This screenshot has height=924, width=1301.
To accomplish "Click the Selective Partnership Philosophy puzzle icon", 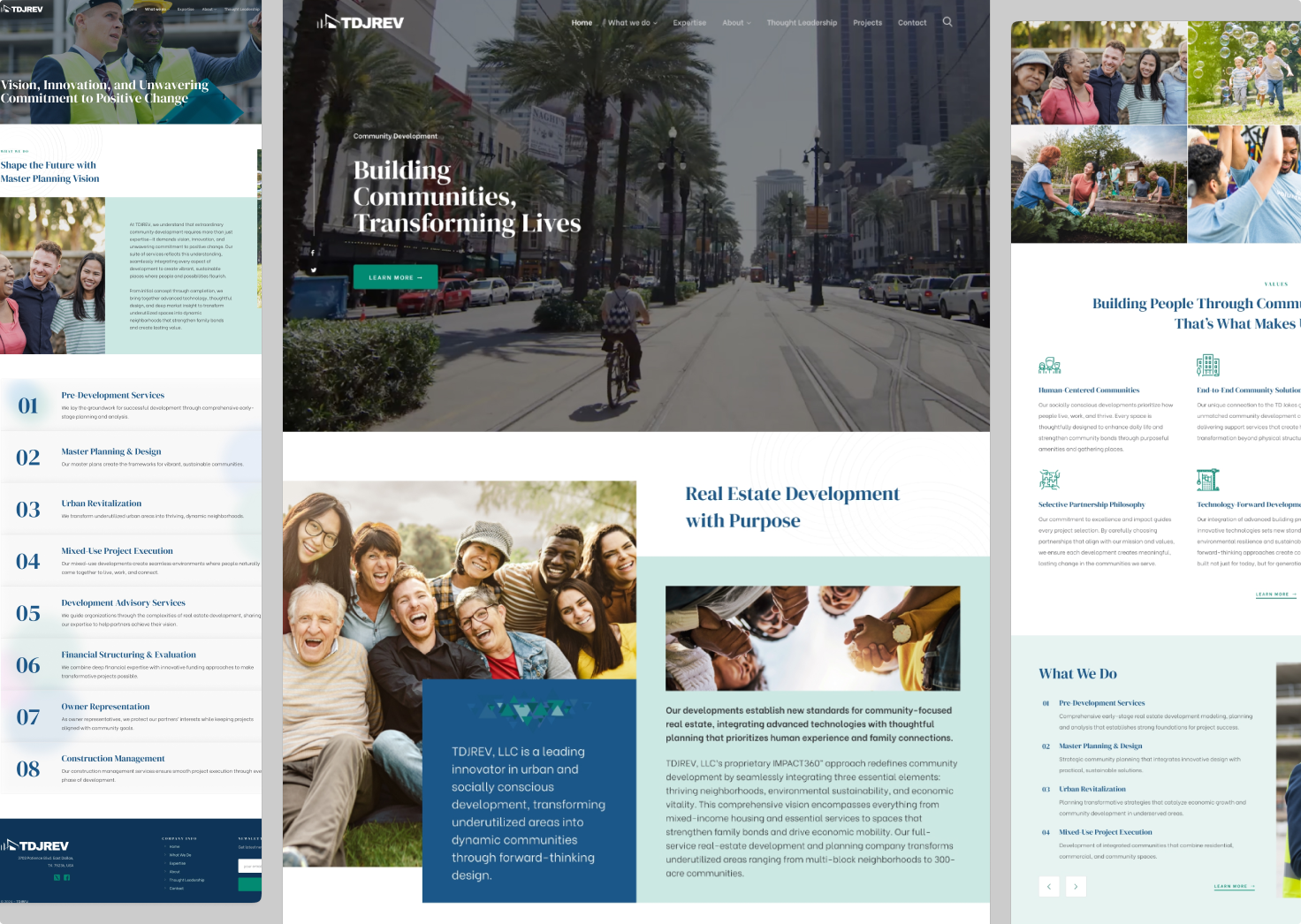I will pos(1049,480).
